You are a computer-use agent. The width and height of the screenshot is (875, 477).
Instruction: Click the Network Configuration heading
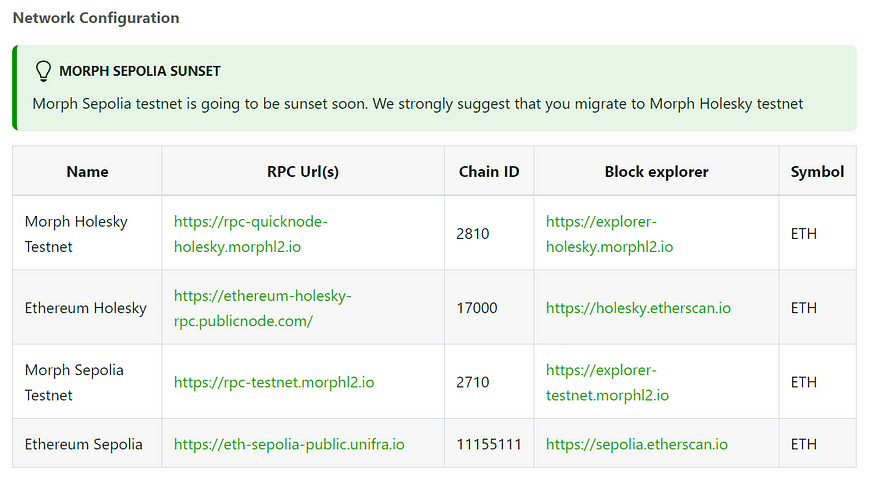(x=96, y=18)
